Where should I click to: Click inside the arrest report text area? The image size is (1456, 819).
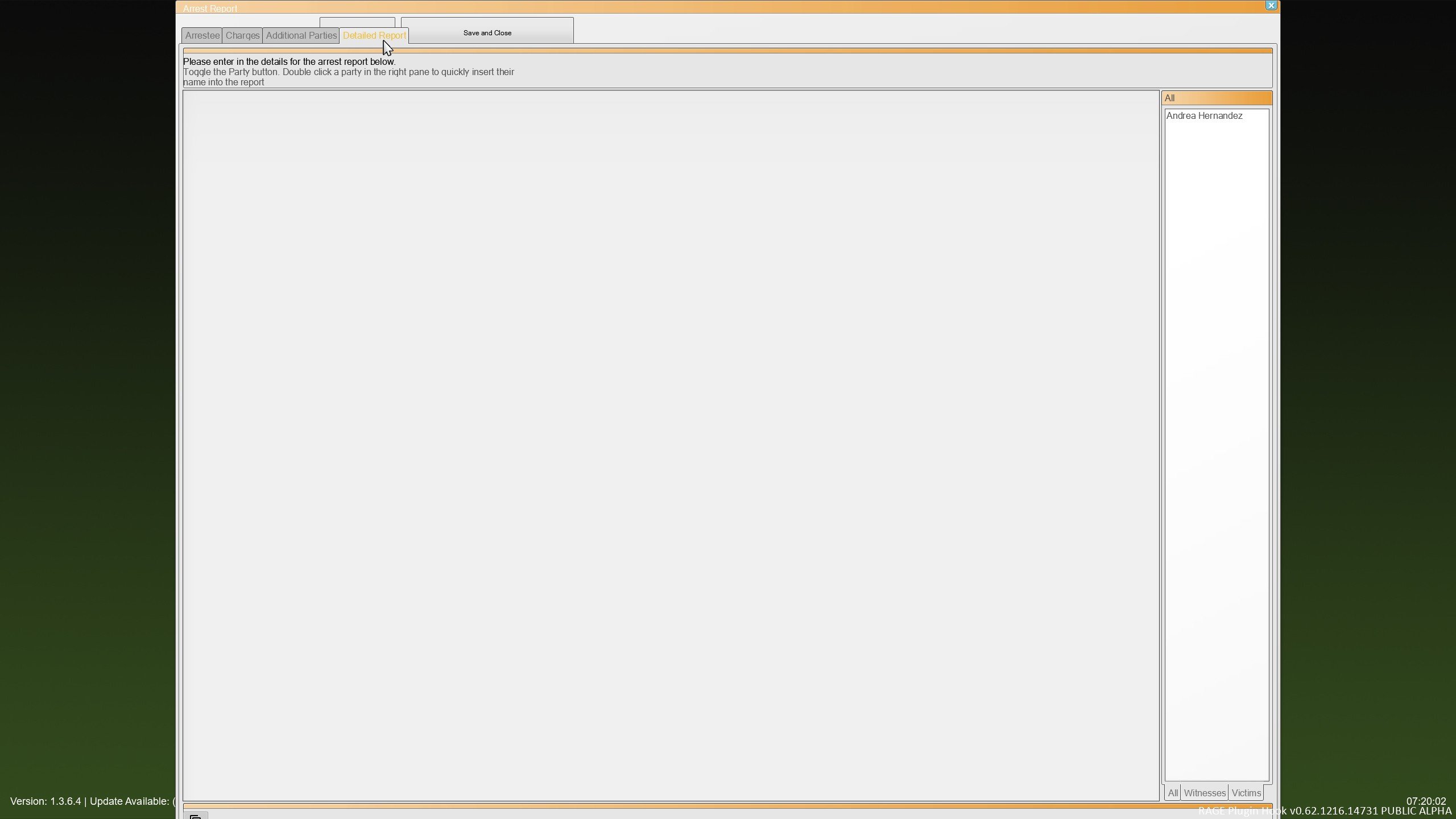pos(670,445)
